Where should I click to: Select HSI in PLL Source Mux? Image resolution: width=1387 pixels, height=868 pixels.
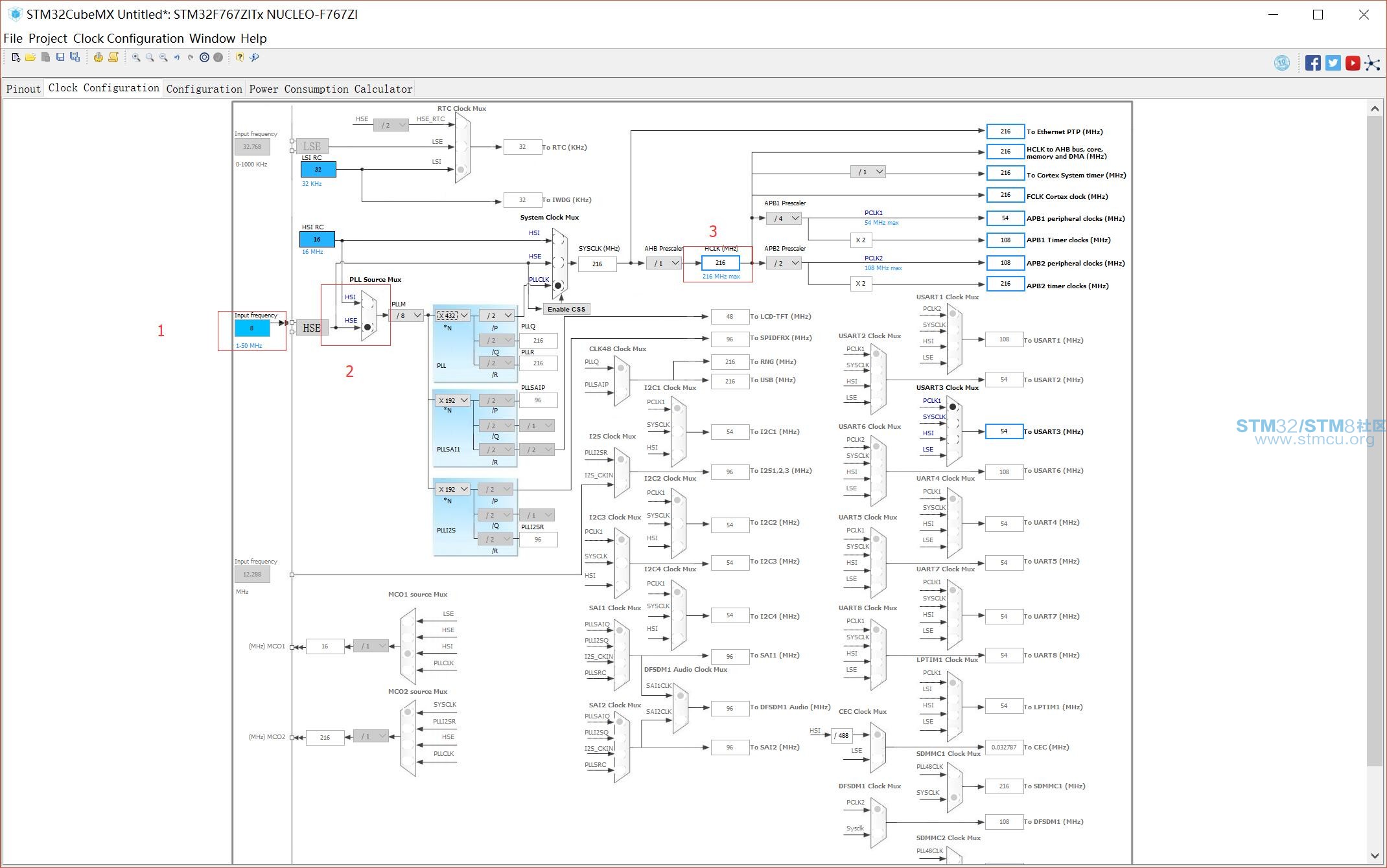[x=367, y=304]
